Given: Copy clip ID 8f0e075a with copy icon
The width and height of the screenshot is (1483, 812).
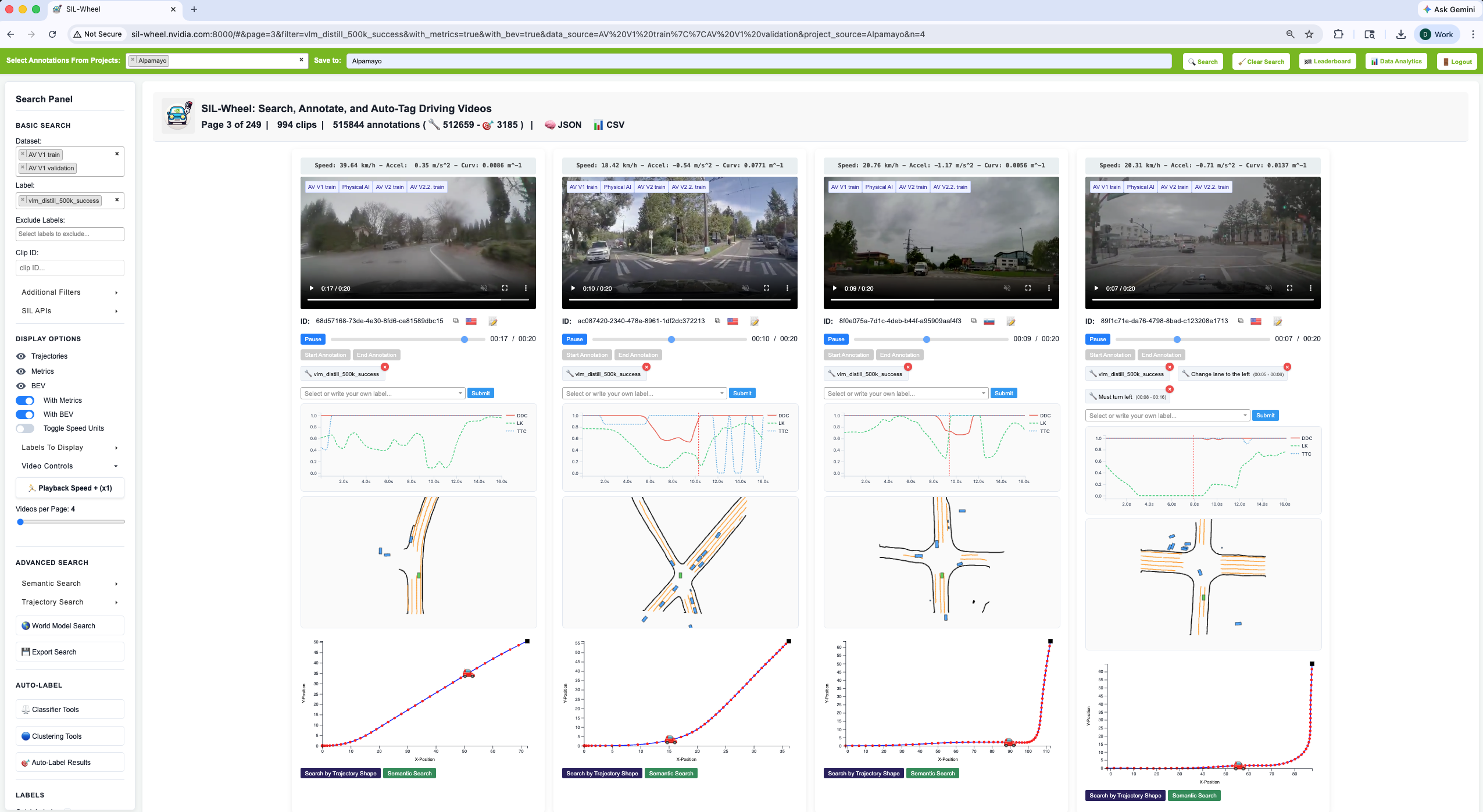Looking at the screenshot, I should pos(974,321).
